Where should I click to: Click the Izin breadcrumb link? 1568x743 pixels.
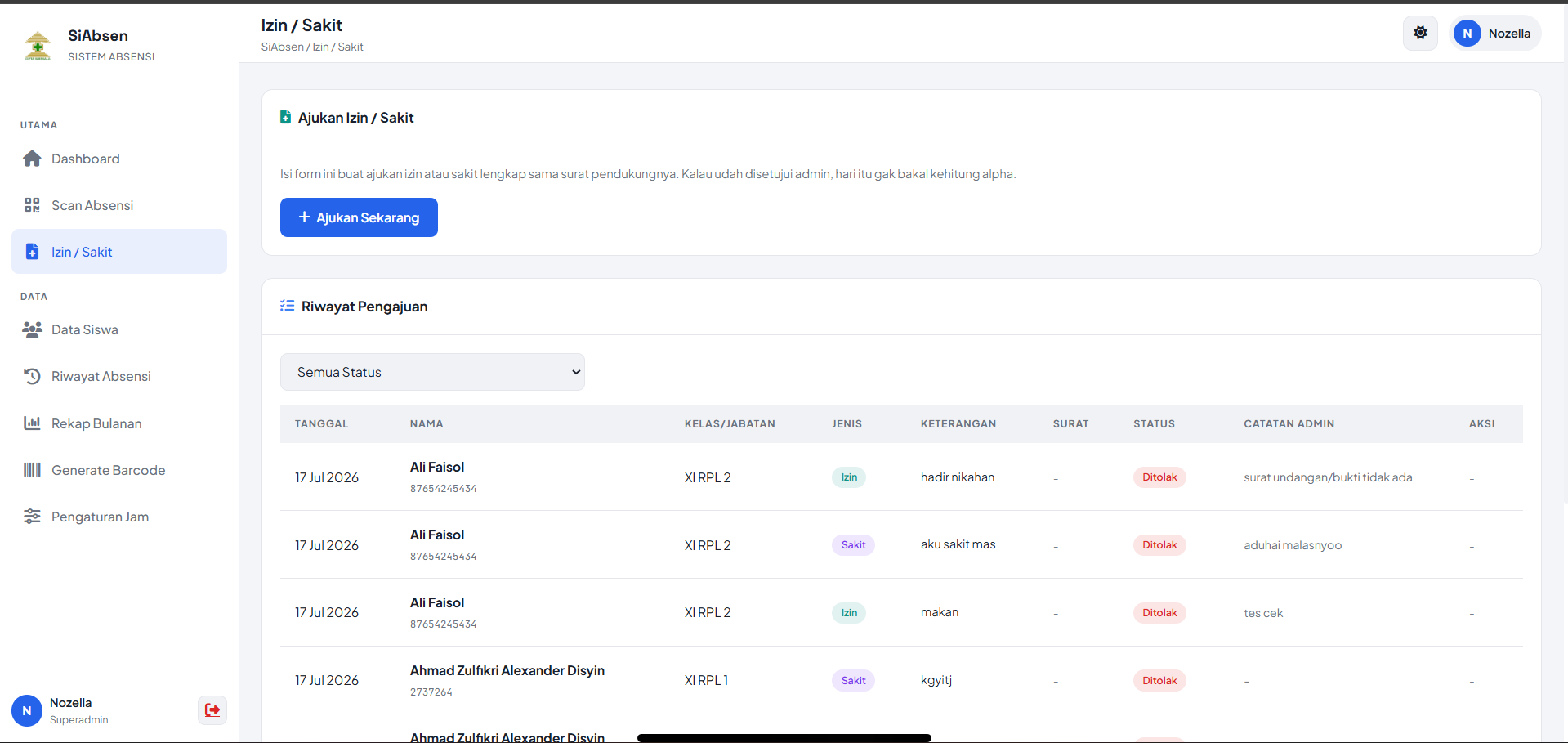[x=320, y=47]
